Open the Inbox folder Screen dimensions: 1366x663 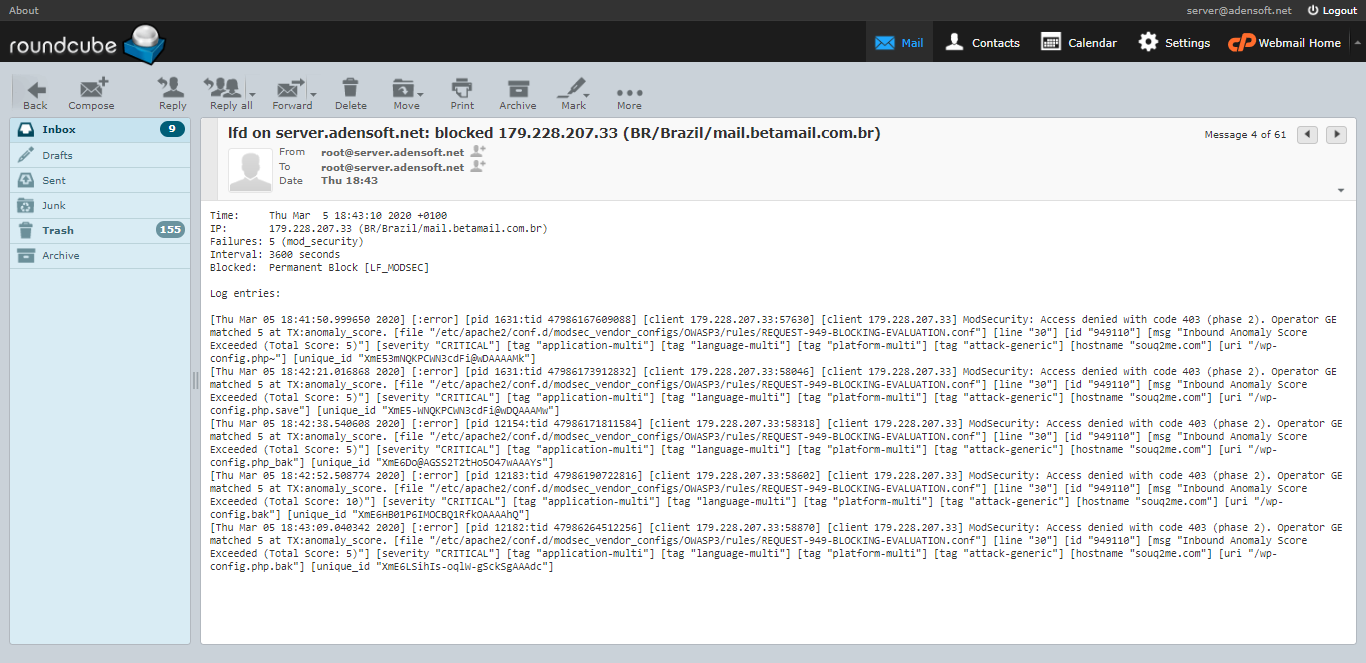tap(100, 129)
